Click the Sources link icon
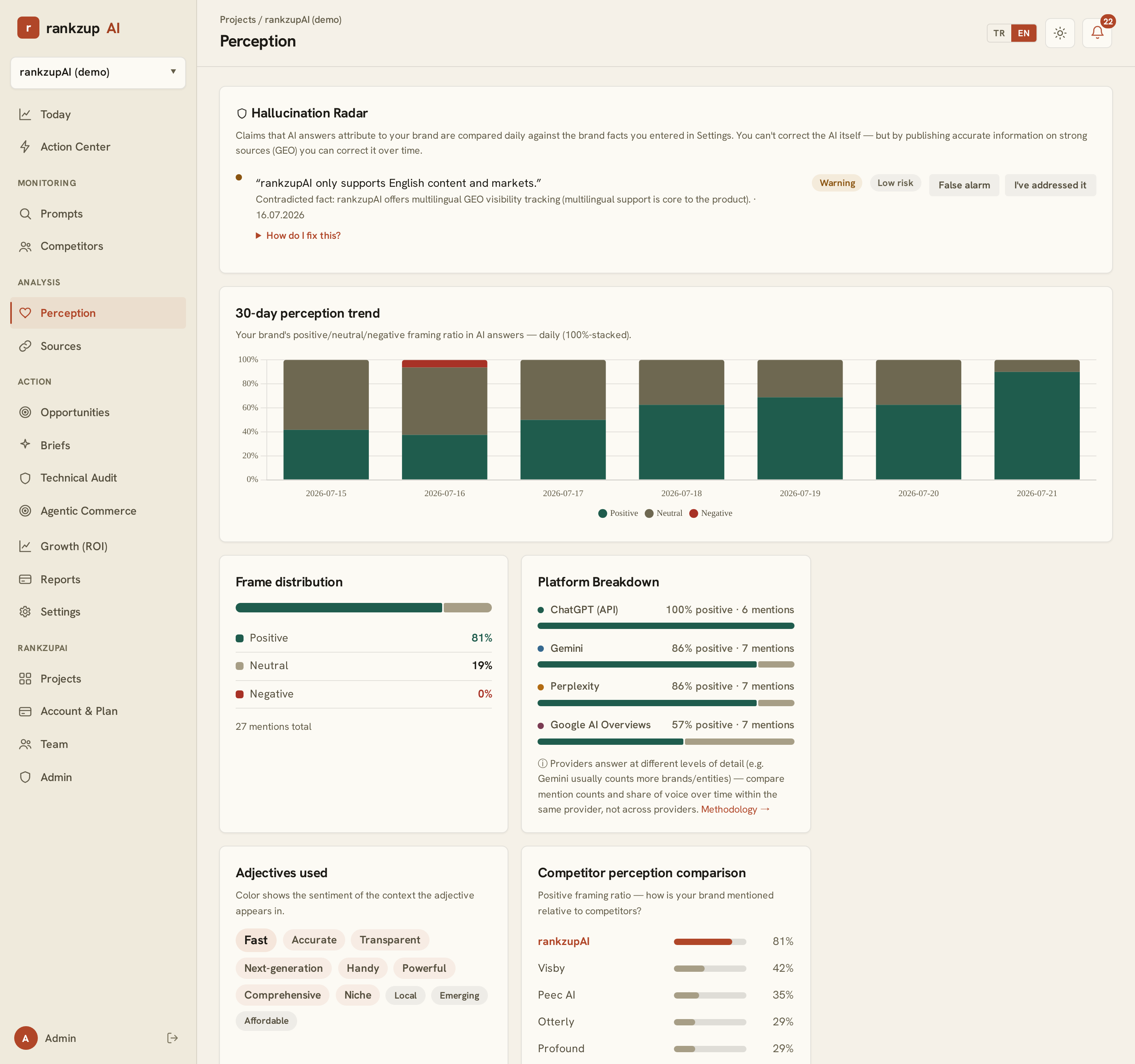 tap(25, 346)
